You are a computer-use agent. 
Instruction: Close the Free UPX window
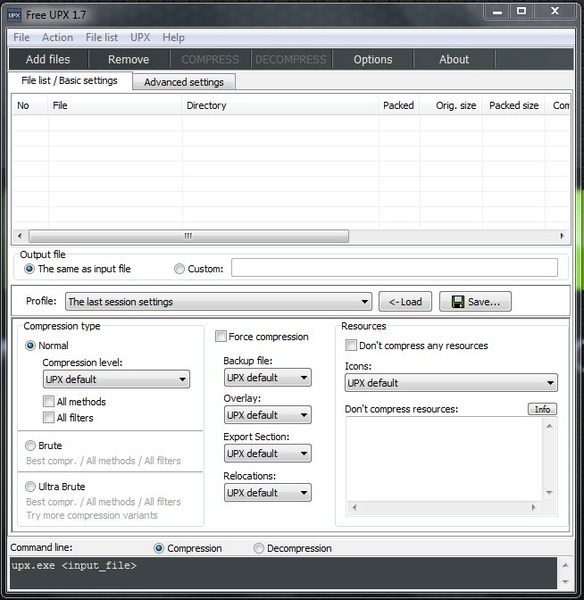tap(555, 11)
